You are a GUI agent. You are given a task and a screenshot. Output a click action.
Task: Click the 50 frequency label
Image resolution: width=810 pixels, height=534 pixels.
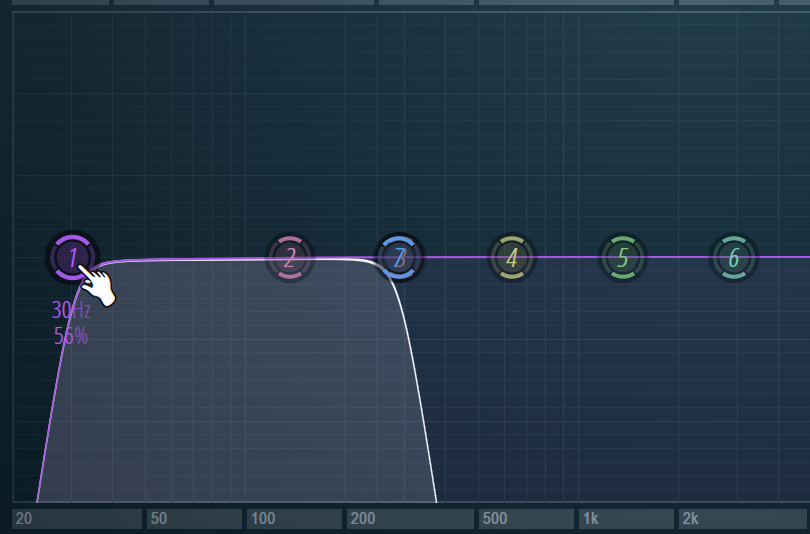159,519
